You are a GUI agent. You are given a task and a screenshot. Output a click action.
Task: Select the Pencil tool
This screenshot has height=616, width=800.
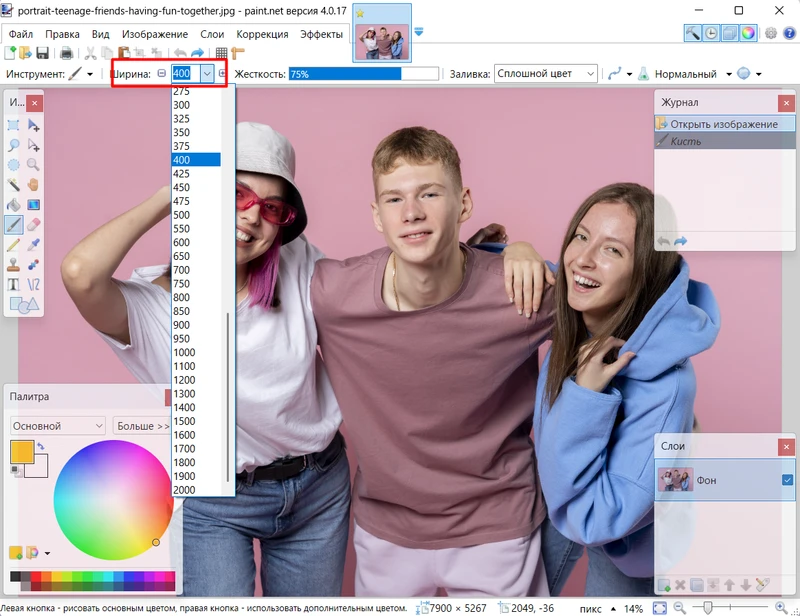pyautogui.click(x=14, y=244)
